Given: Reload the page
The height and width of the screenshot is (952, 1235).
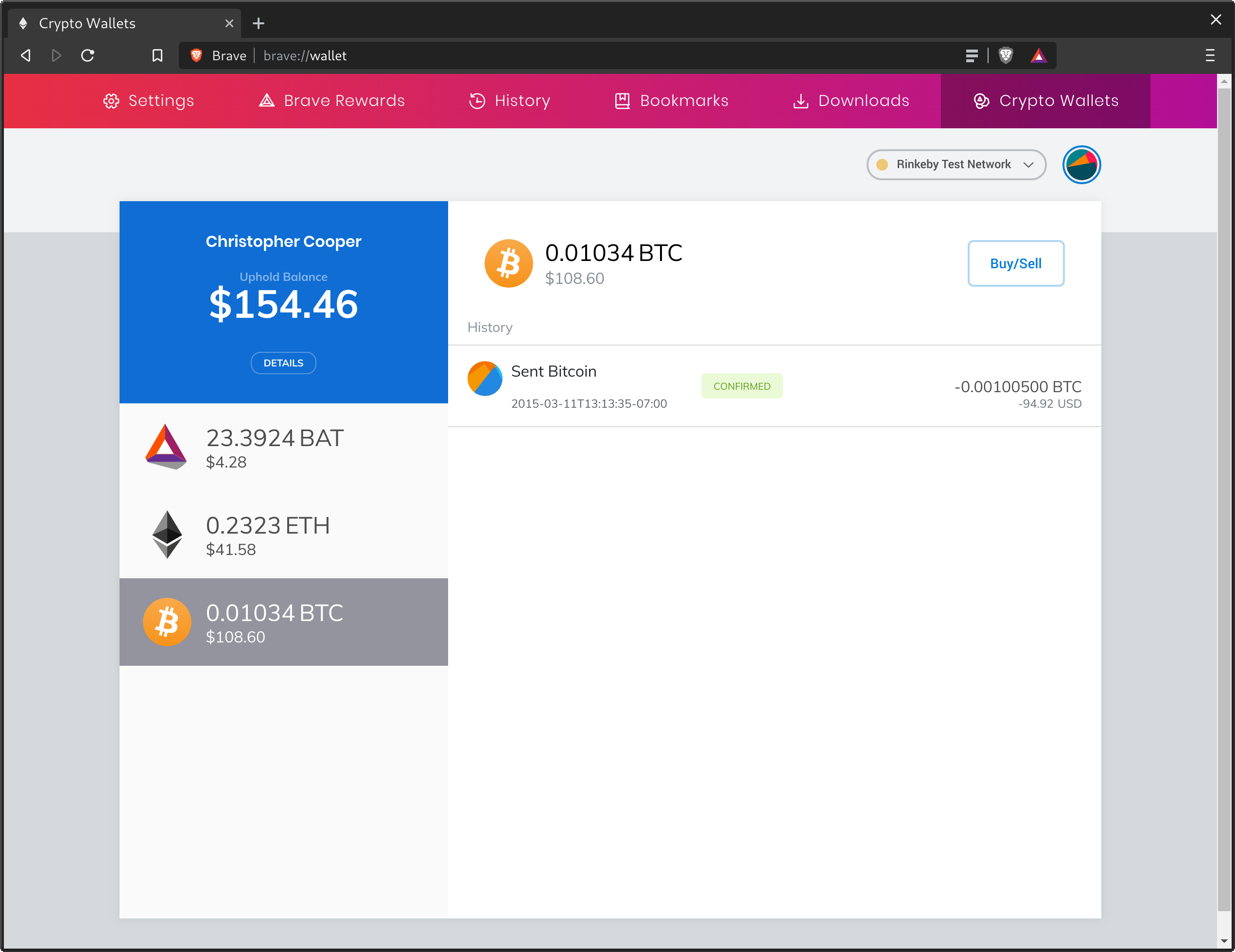Looking at the screenshot, I should click(x=87, y=55).
